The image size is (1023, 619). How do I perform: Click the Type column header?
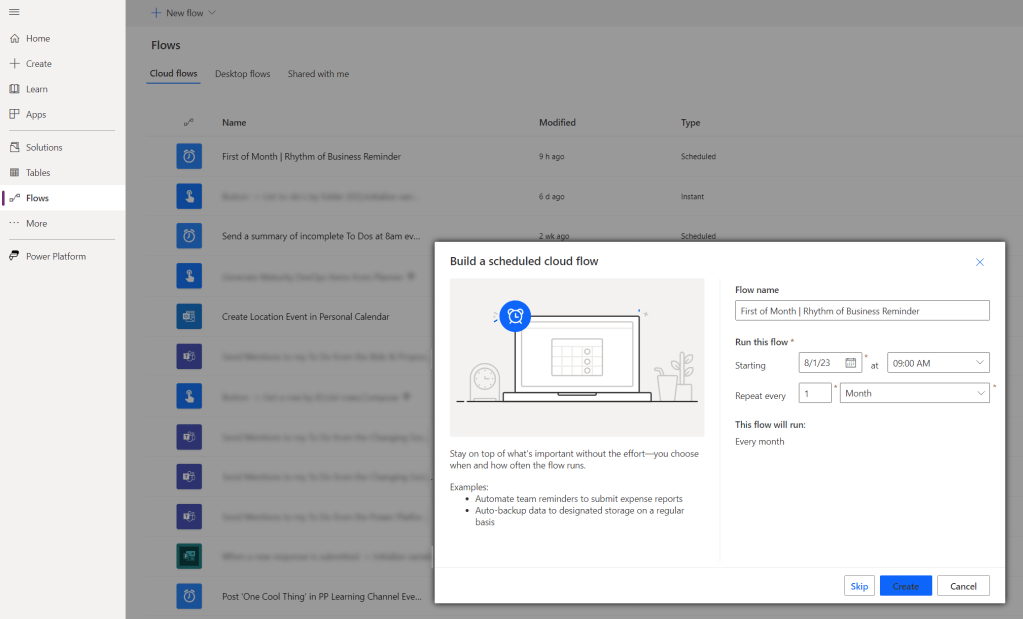(x=690, y=122)
